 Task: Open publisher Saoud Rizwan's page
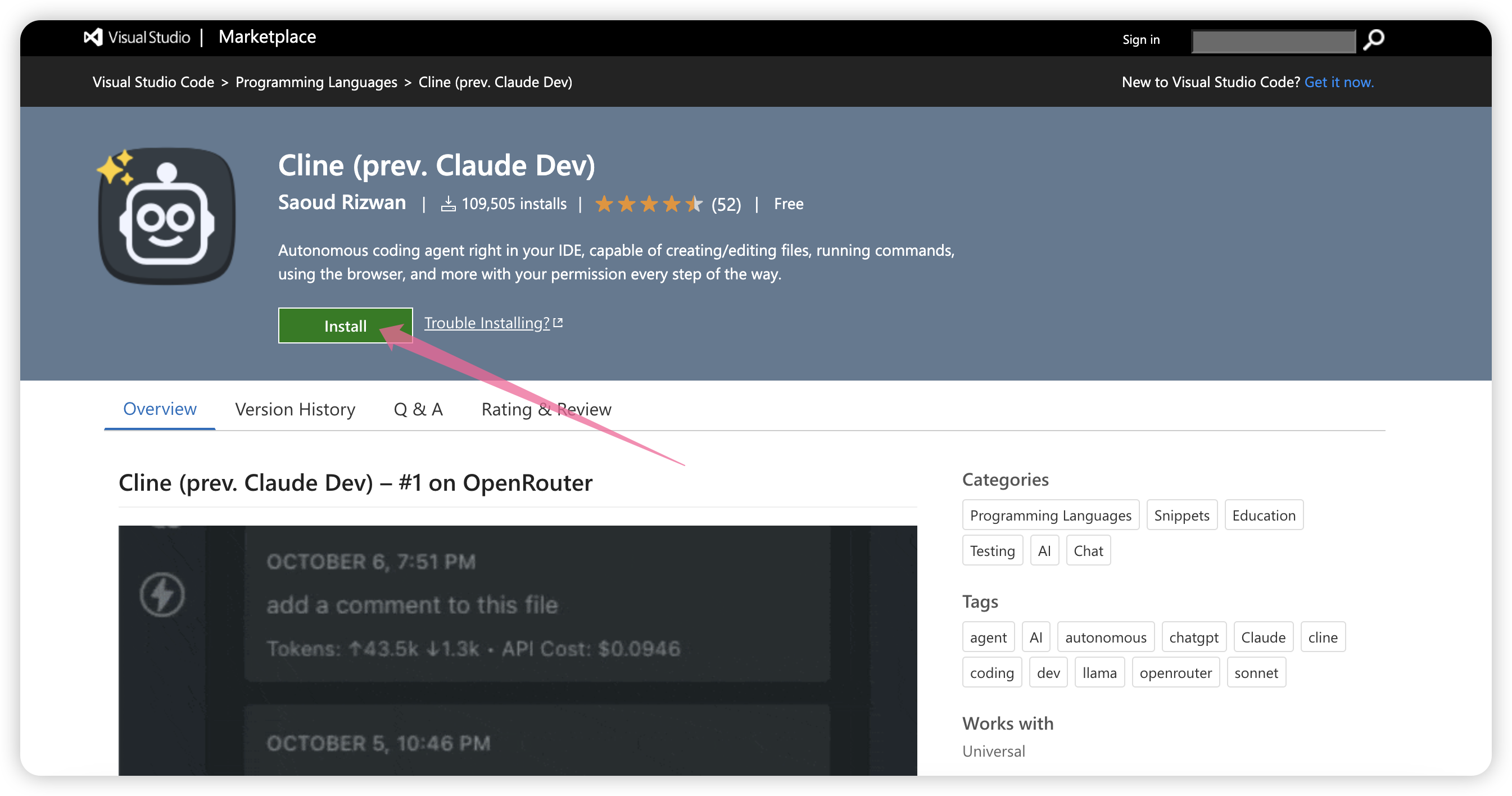[x=342, y=202]
